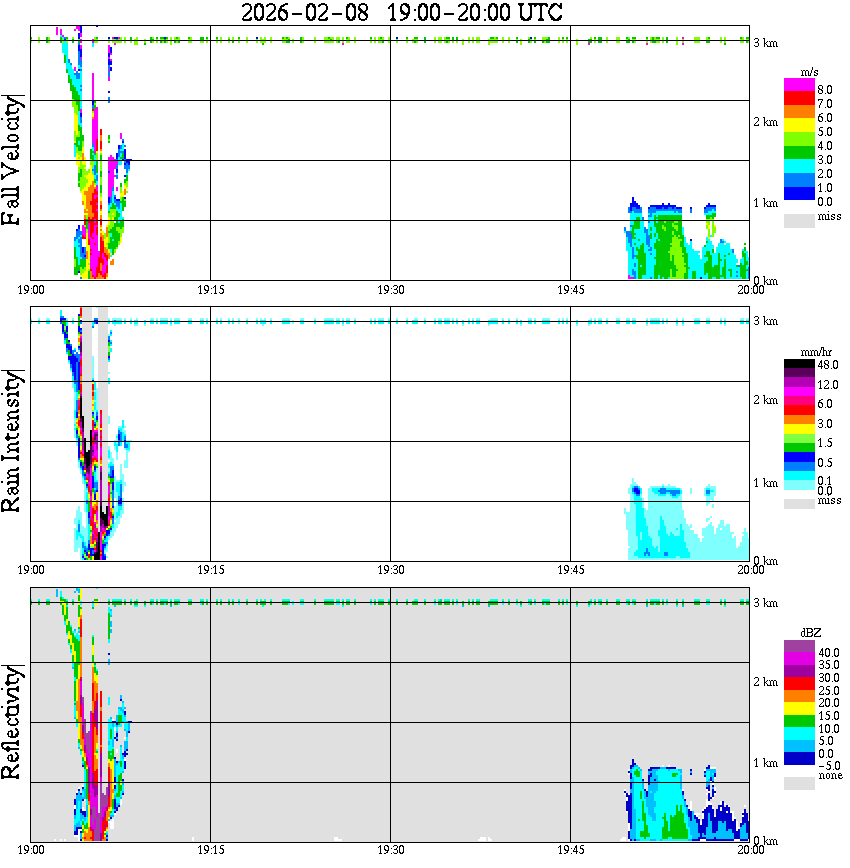
Task: Click the 20.0 dBZ orange legend swatch
Action: (x=799, y=697)
